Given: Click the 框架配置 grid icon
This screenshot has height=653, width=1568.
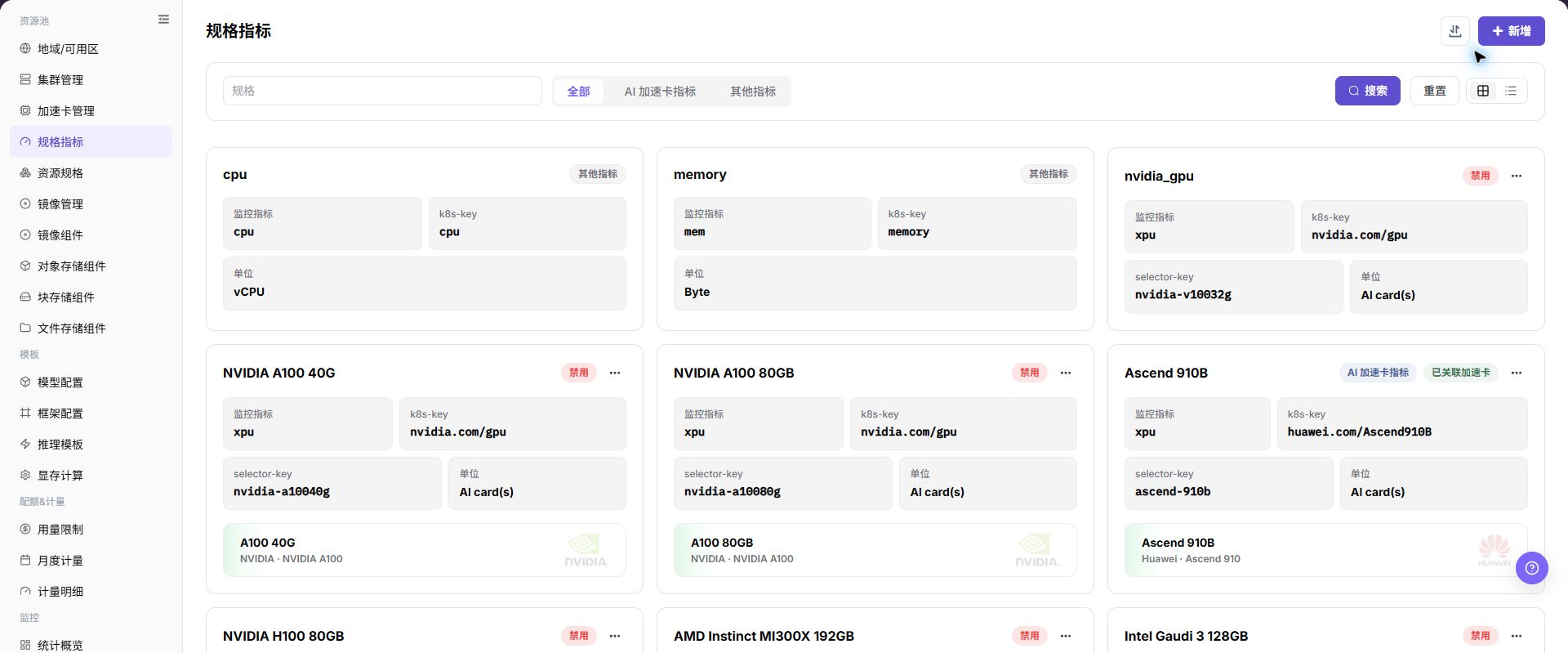Looking at the screenshot, I should (x=25, y=414).
